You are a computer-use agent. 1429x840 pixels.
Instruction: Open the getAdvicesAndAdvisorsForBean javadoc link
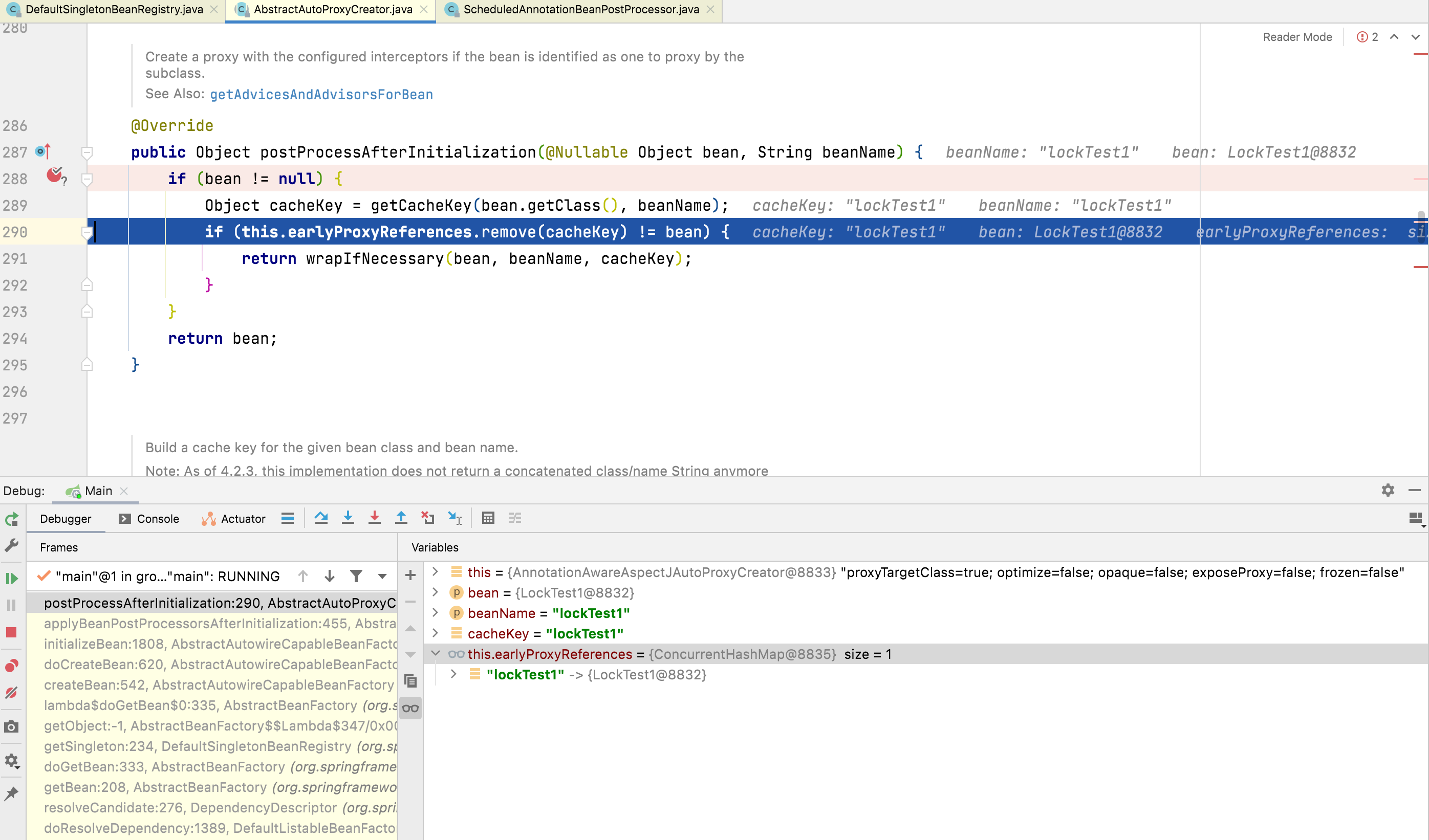click(x=321, y=94)
